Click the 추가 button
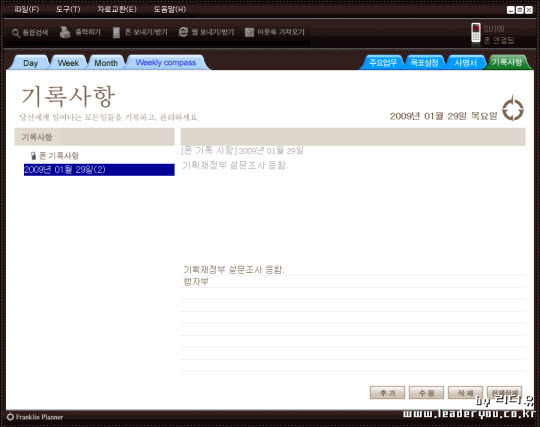Viewport: 540px width, 427px height. 387,393
